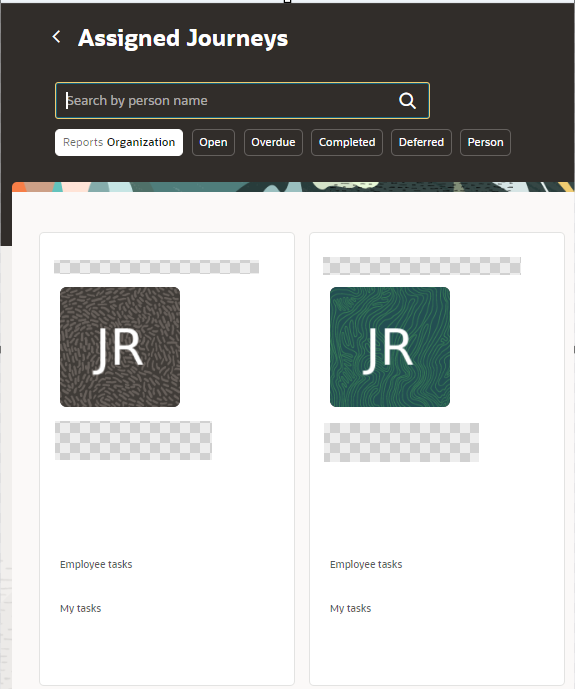Viewport: 575px width, 689px height.
Task: Go back using the left chevron arrow
Action: (56, 37)
